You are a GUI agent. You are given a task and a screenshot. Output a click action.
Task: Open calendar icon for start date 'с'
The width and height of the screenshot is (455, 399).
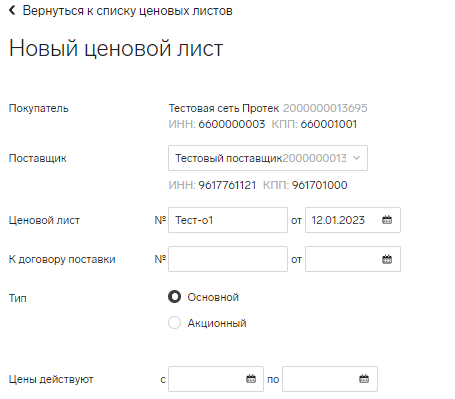[x=251, y=379]
